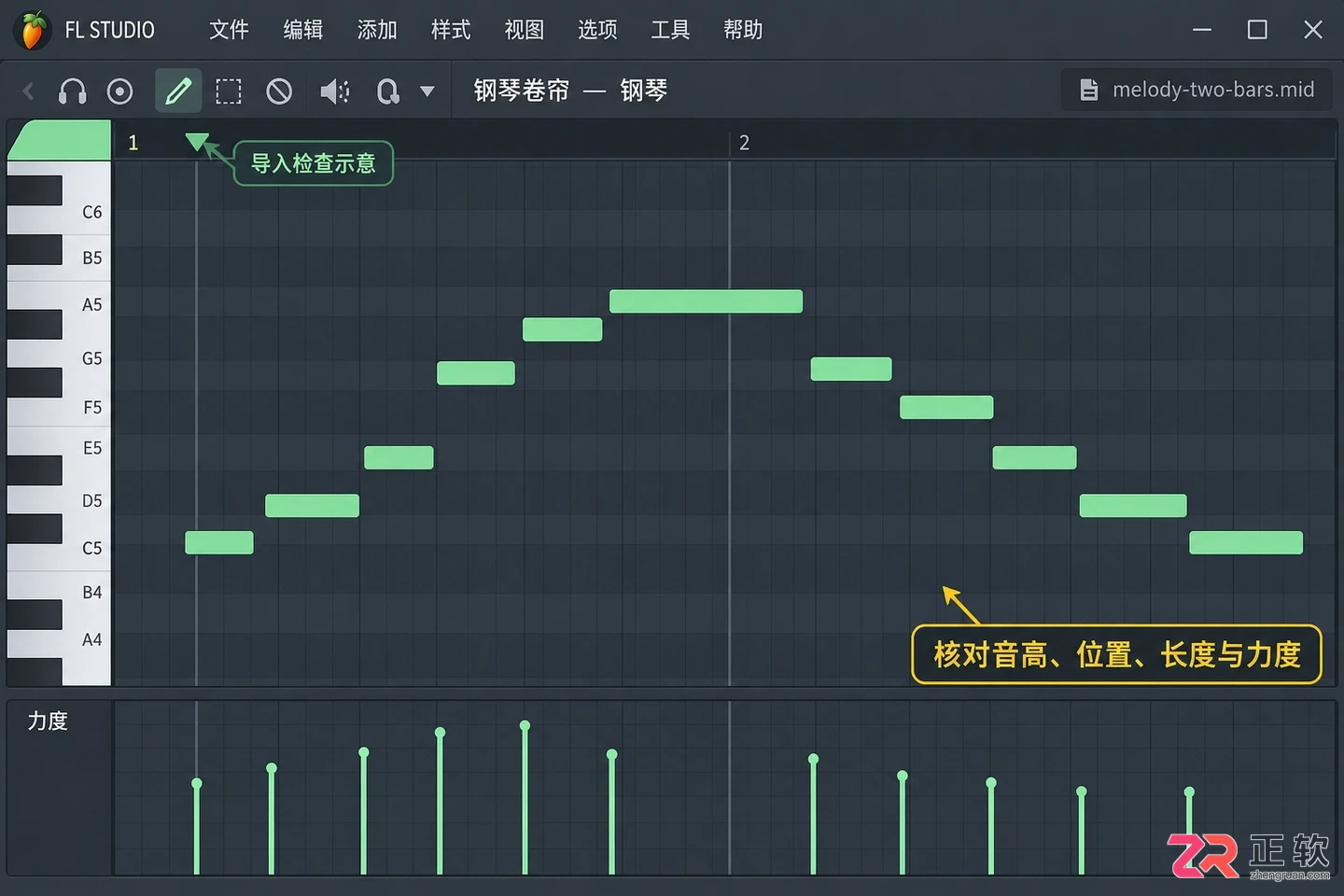Image resolution: width=1344 pixels, height=896 pixels.
Task: Select the dashed rectangle selection tool
Action: [x=229, y=91]
